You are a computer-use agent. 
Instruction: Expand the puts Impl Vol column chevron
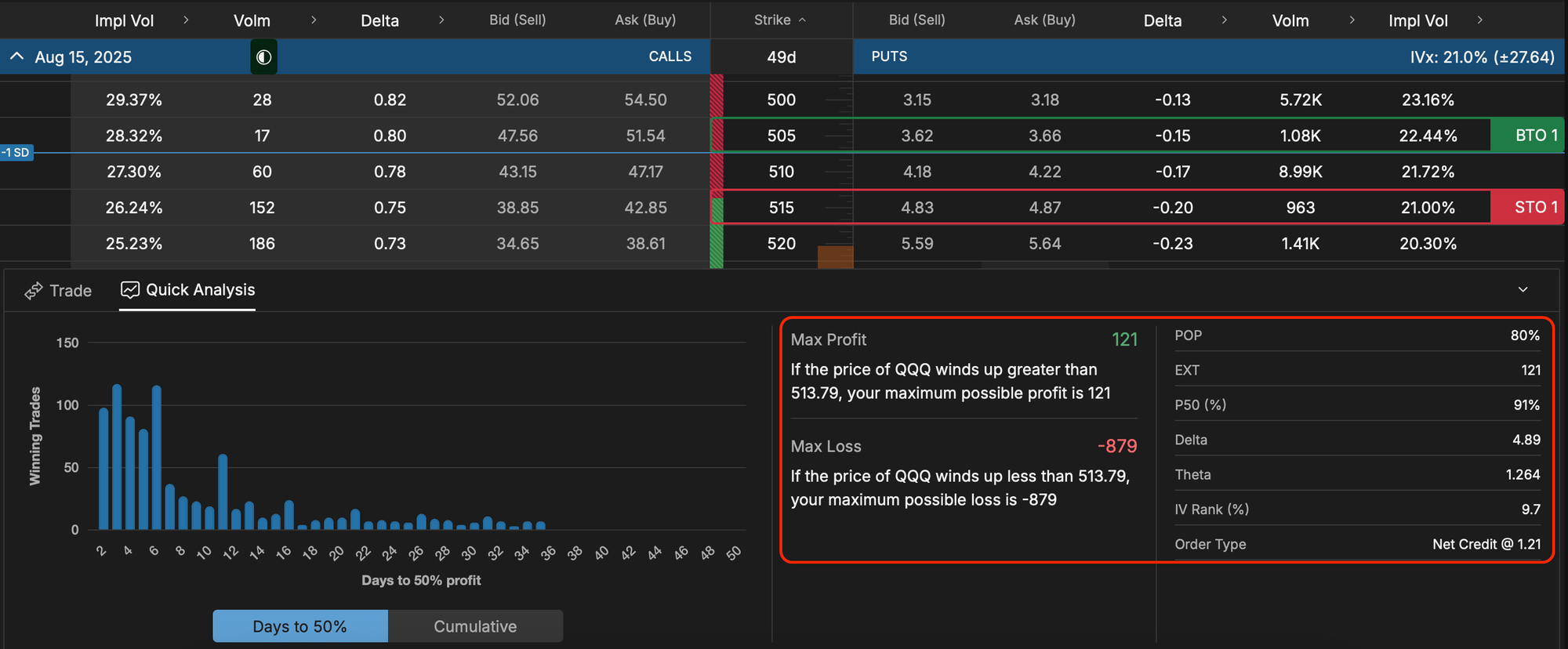click(x=1479, y=20)
